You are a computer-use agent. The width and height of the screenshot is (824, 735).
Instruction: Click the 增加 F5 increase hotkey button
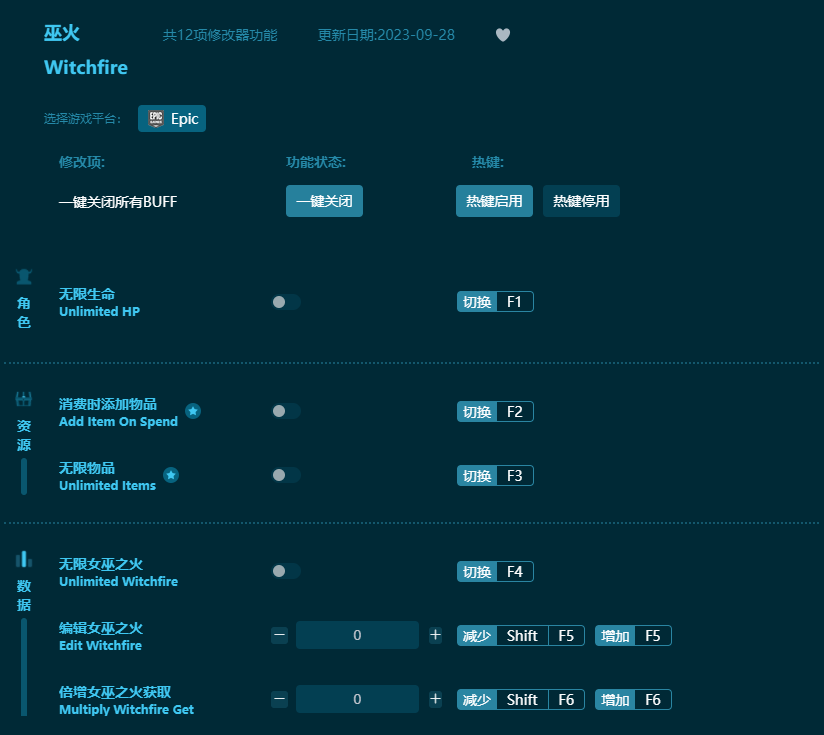pyautogui.click(x=632, y=635)
